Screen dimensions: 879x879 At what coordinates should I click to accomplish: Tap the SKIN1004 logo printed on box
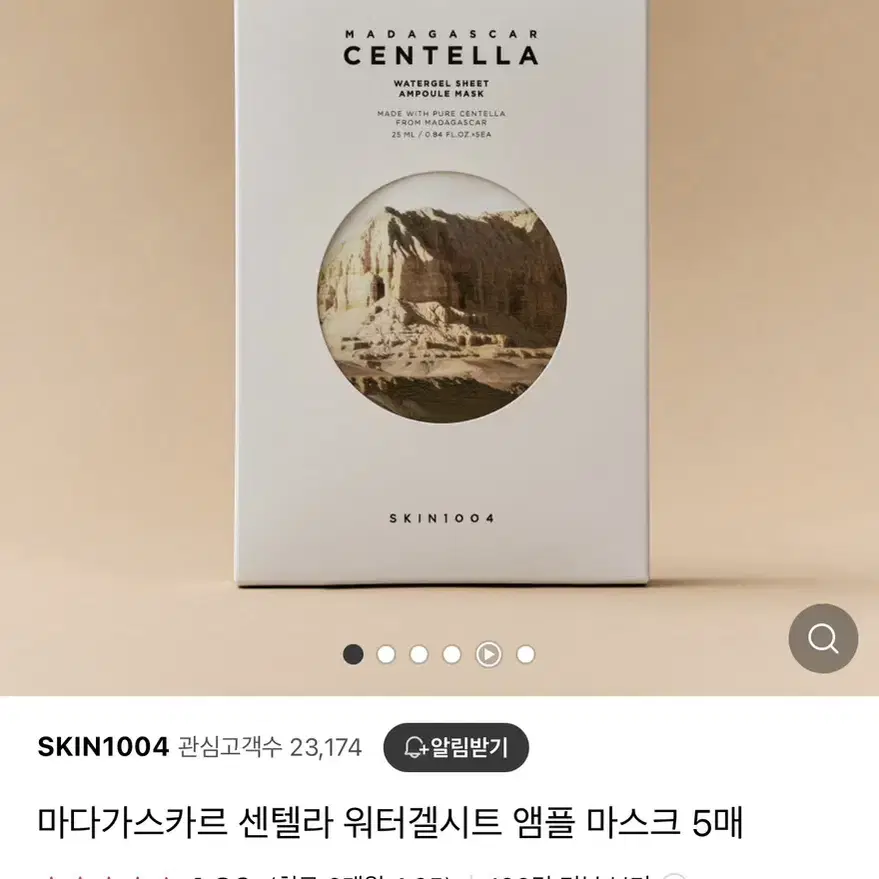click(442, 519)
